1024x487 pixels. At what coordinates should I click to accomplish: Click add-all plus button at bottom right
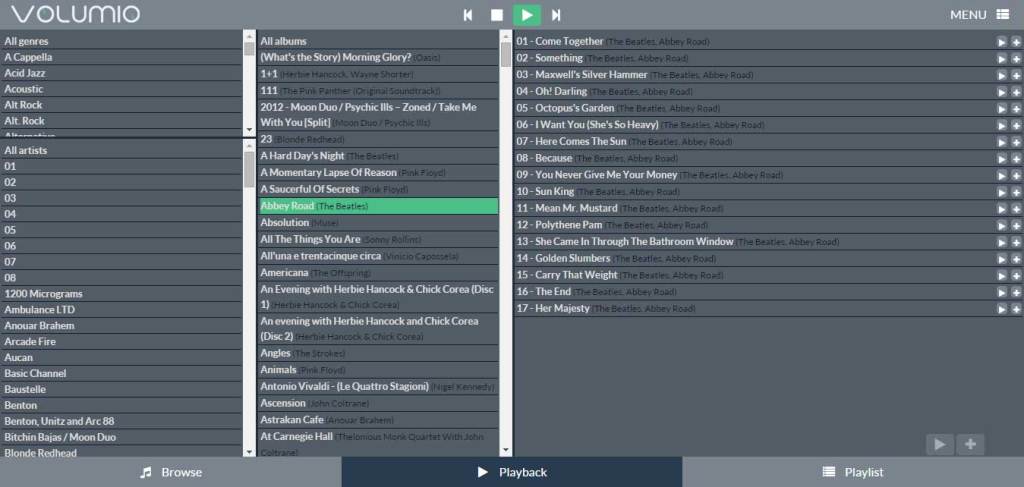[969, 445]
